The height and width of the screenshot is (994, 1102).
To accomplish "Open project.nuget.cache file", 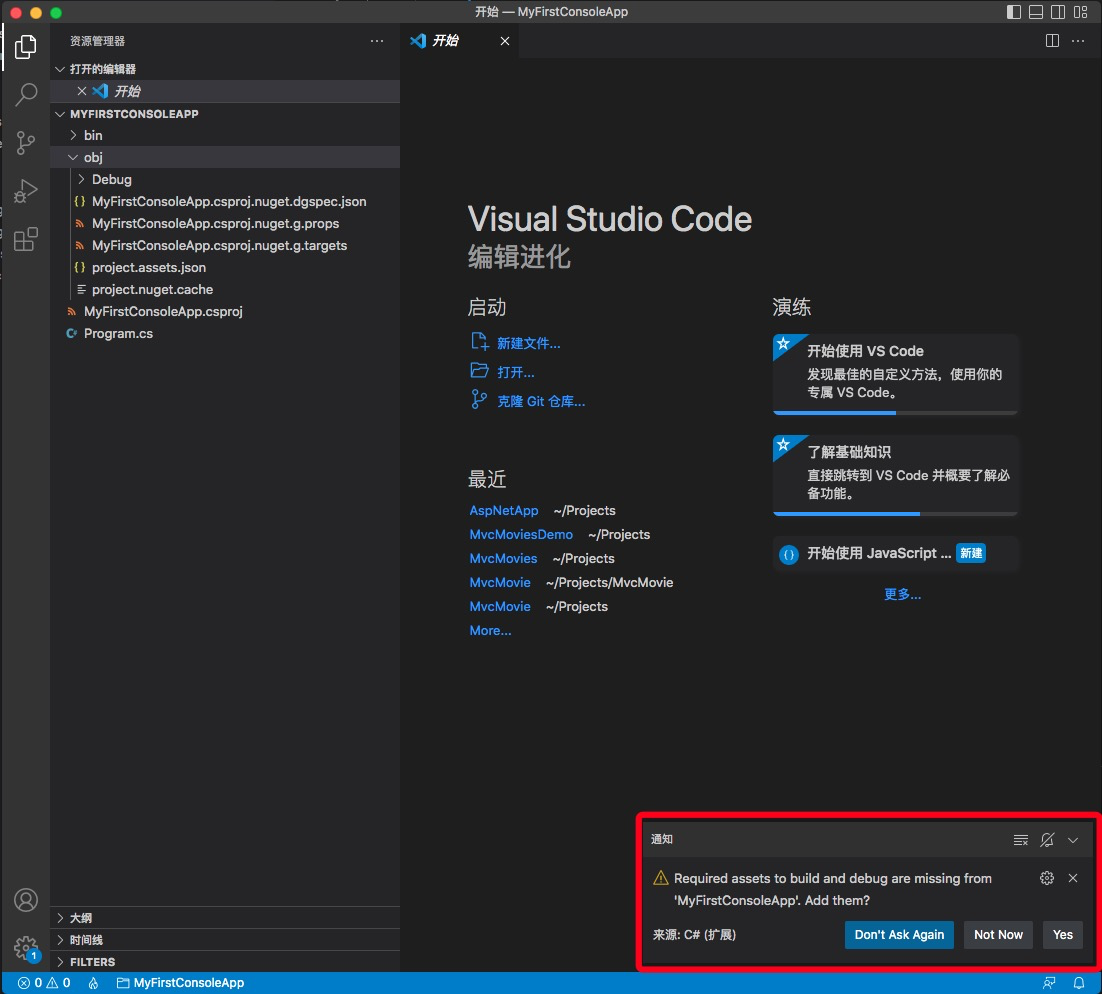I will click(x=225, y=289).
